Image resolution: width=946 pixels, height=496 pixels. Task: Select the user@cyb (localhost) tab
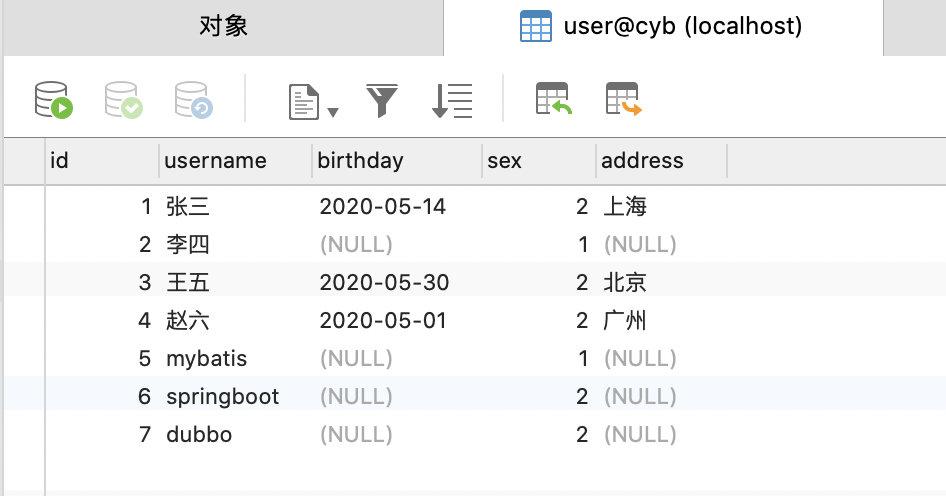click(663, 27)
